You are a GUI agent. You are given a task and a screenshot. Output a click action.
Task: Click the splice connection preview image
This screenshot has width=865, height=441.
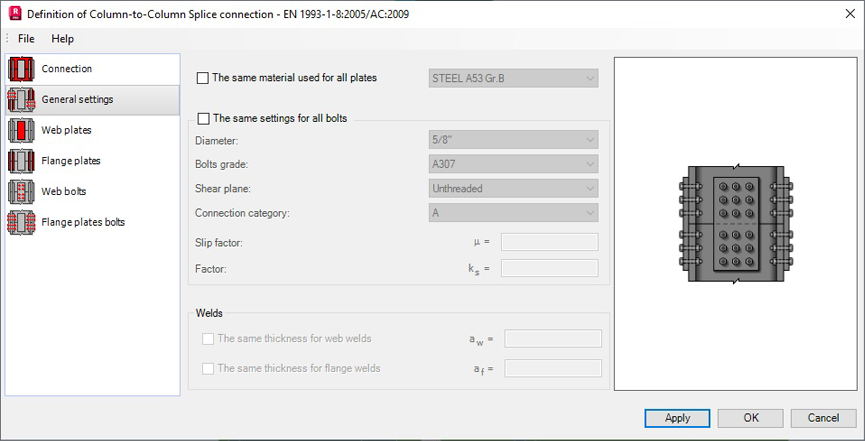(734, 224)
